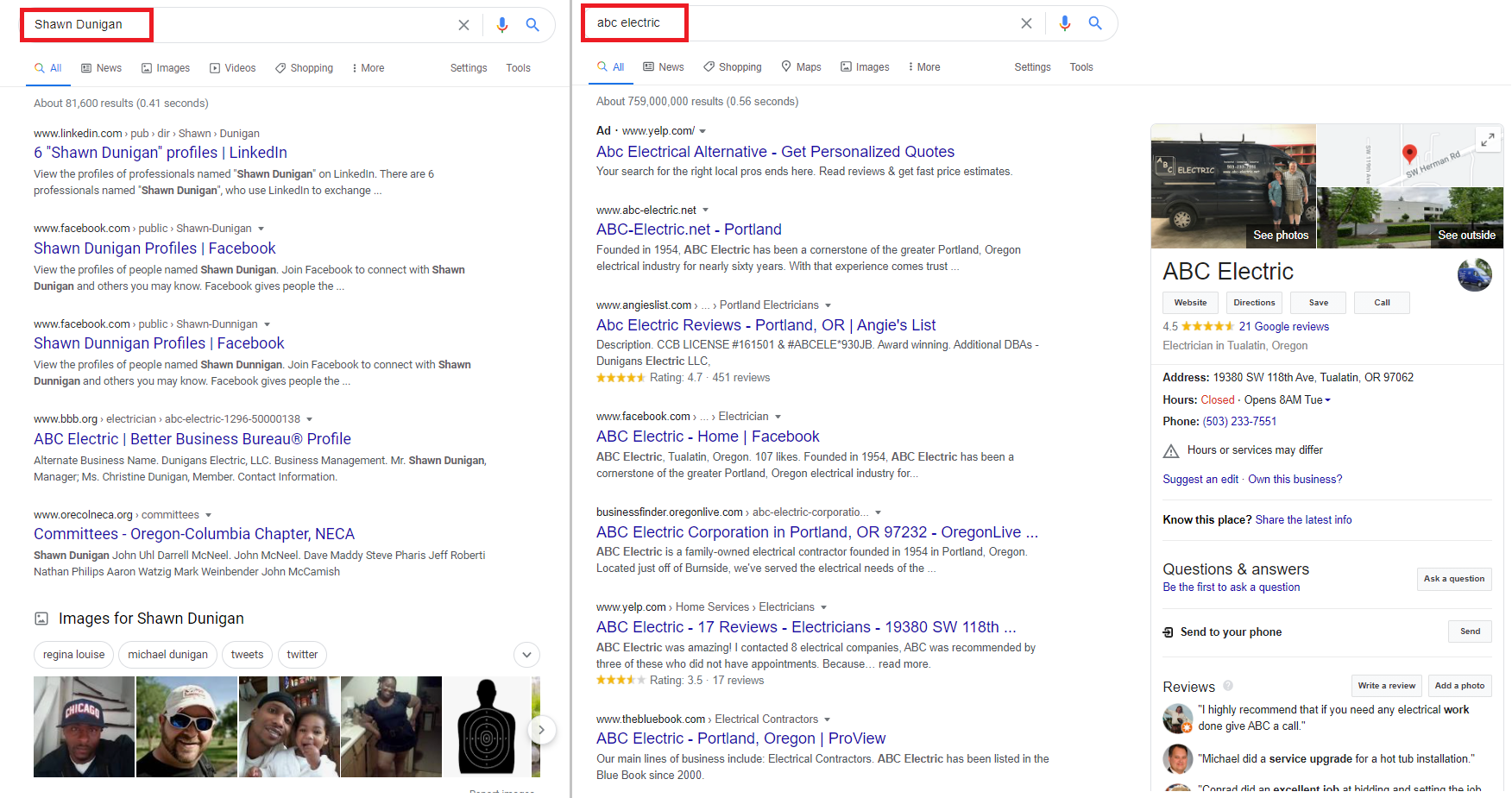Image resolution: width=1512 pixels, height=798 pixels.
Task: Select the michael dunigan image filter chip
Action: click(x=167, y=655)
